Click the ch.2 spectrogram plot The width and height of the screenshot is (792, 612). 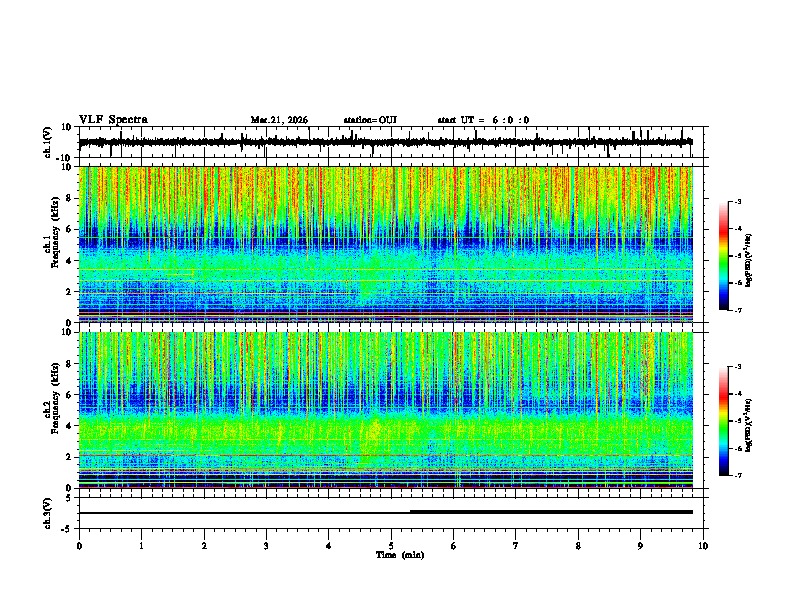click(386, 410)
